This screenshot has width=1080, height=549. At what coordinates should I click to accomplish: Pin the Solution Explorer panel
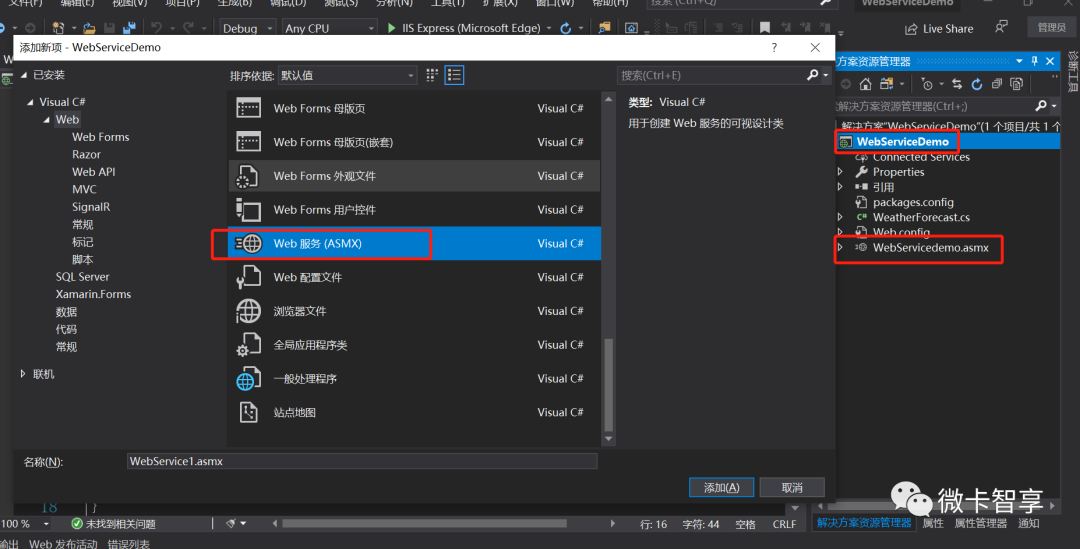pyautogui.click(x=1035, y=61)
